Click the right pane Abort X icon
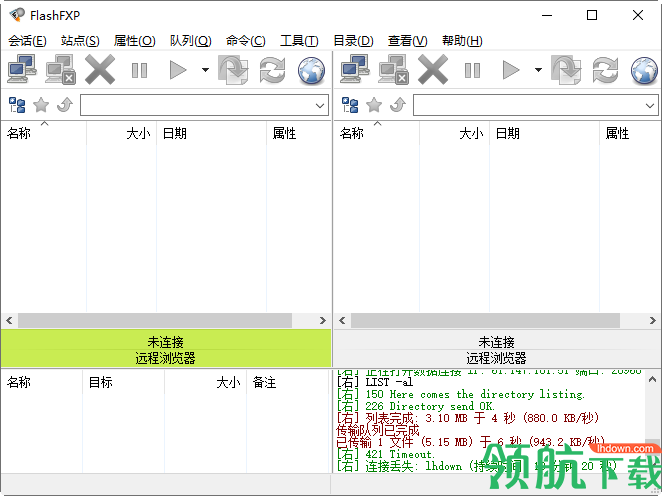662x496 pixels. (433, 70)
